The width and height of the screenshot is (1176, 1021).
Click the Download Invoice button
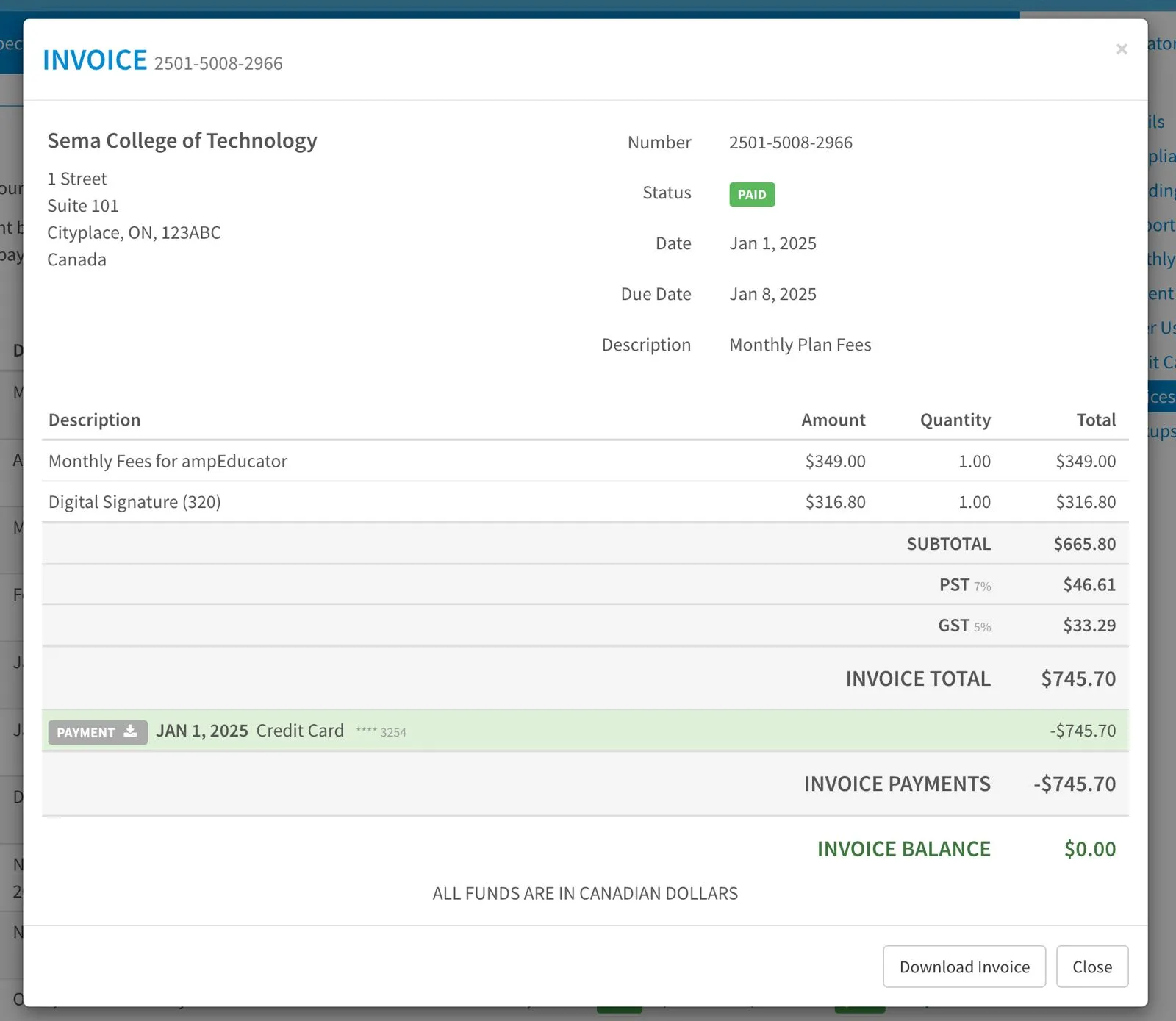(x=964, y=967)
